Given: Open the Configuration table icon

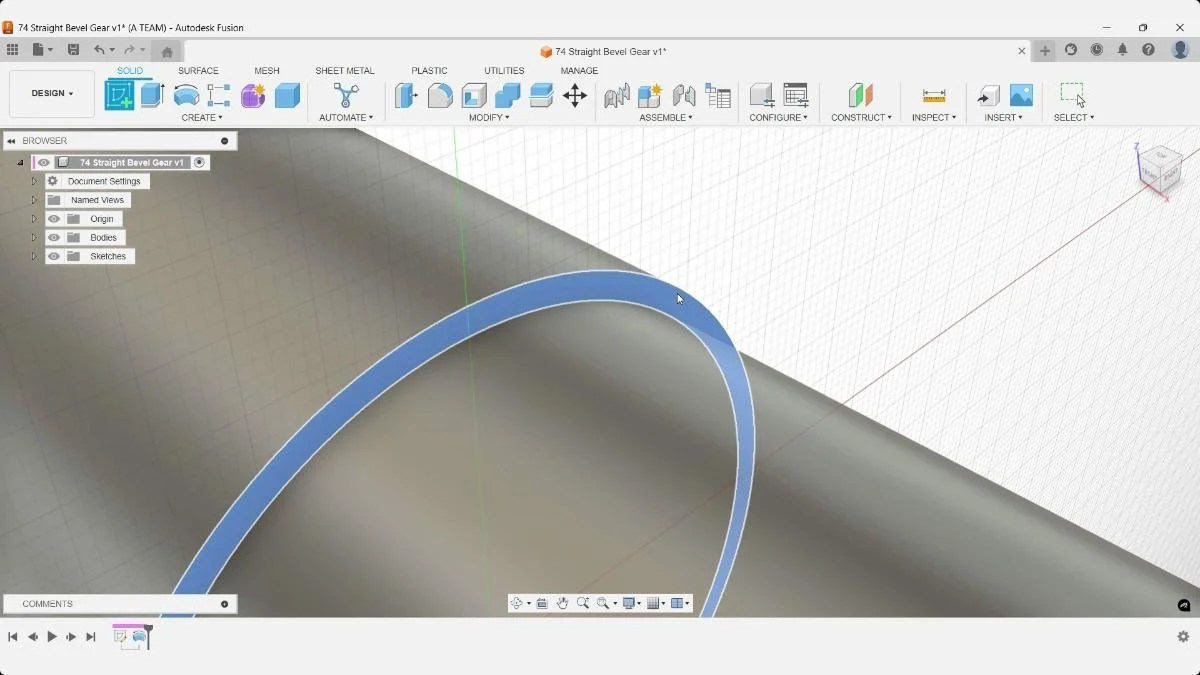Looking at the screenshot, I should tap(796, 95).
